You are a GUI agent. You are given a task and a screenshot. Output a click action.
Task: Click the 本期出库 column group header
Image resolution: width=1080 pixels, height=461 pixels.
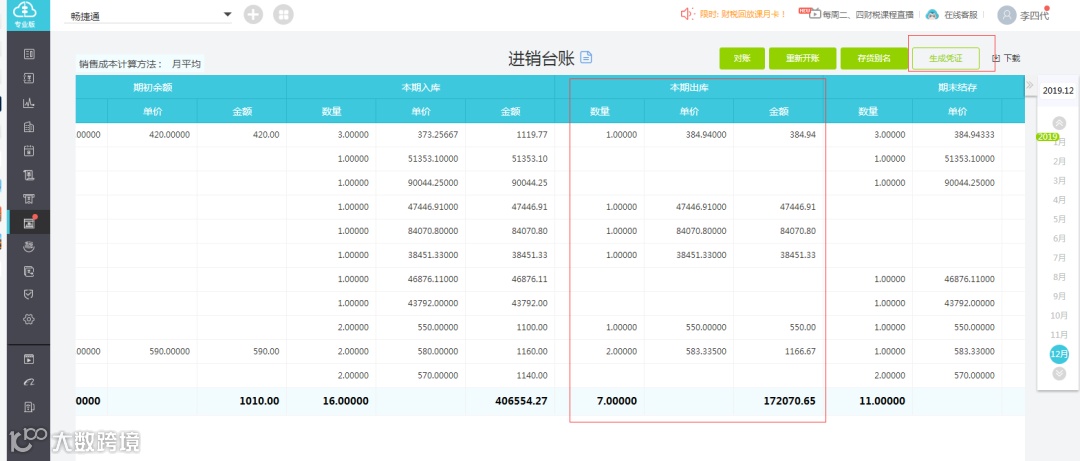(689, 88)
